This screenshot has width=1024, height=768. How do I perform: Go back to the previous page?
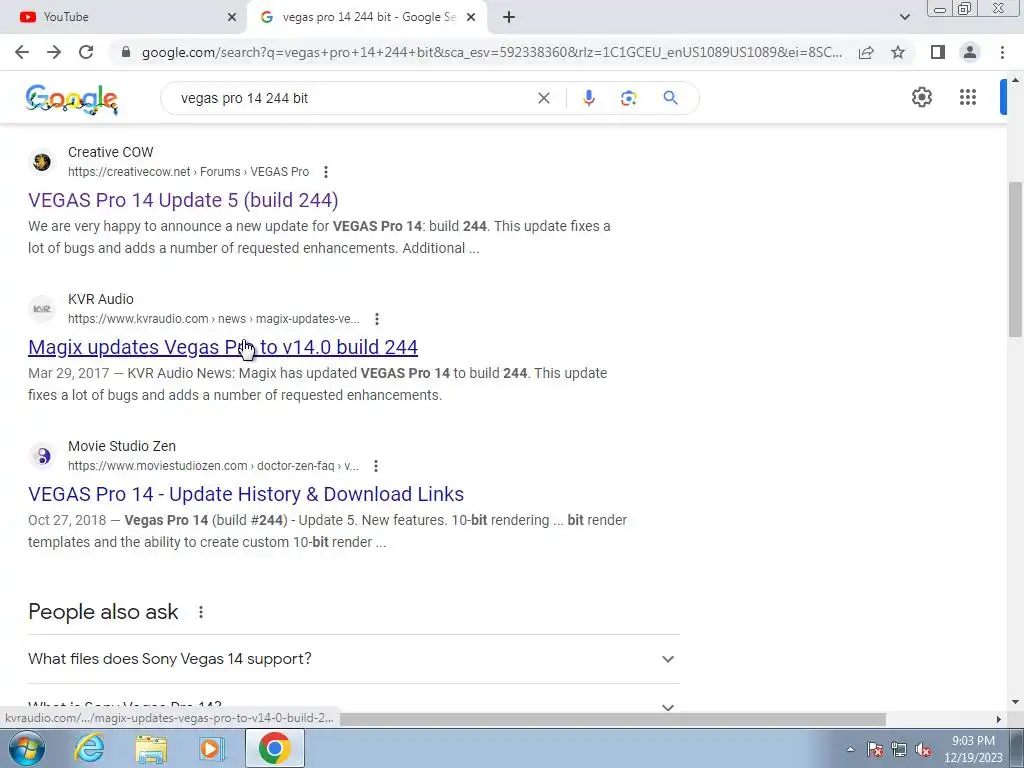tap(22, 52)
